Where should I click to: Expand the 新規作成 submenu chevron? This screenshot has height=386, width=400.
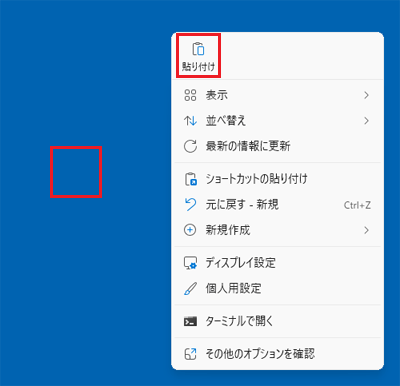(366, 230)
